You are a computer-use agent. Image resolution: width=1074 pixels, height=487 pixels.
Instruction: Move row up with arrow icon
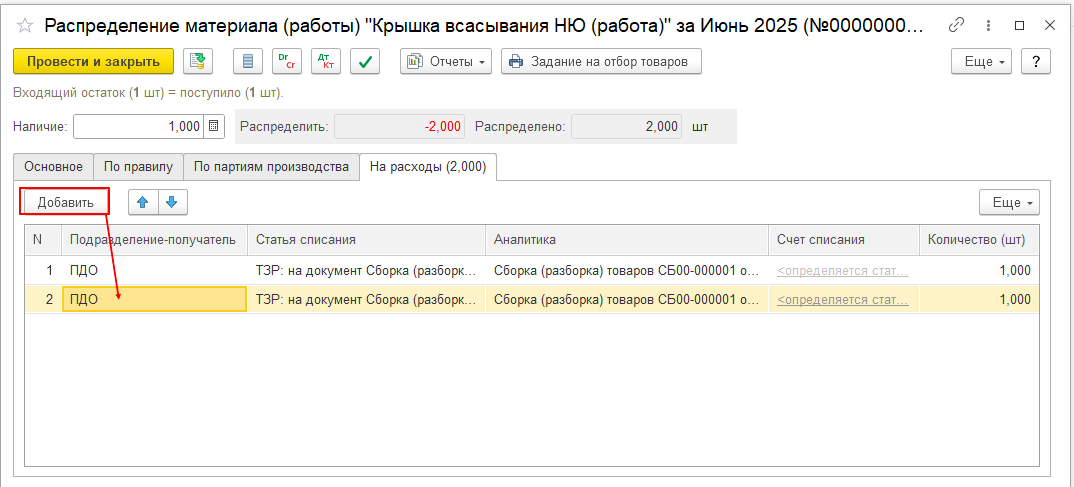click(143, 202)
